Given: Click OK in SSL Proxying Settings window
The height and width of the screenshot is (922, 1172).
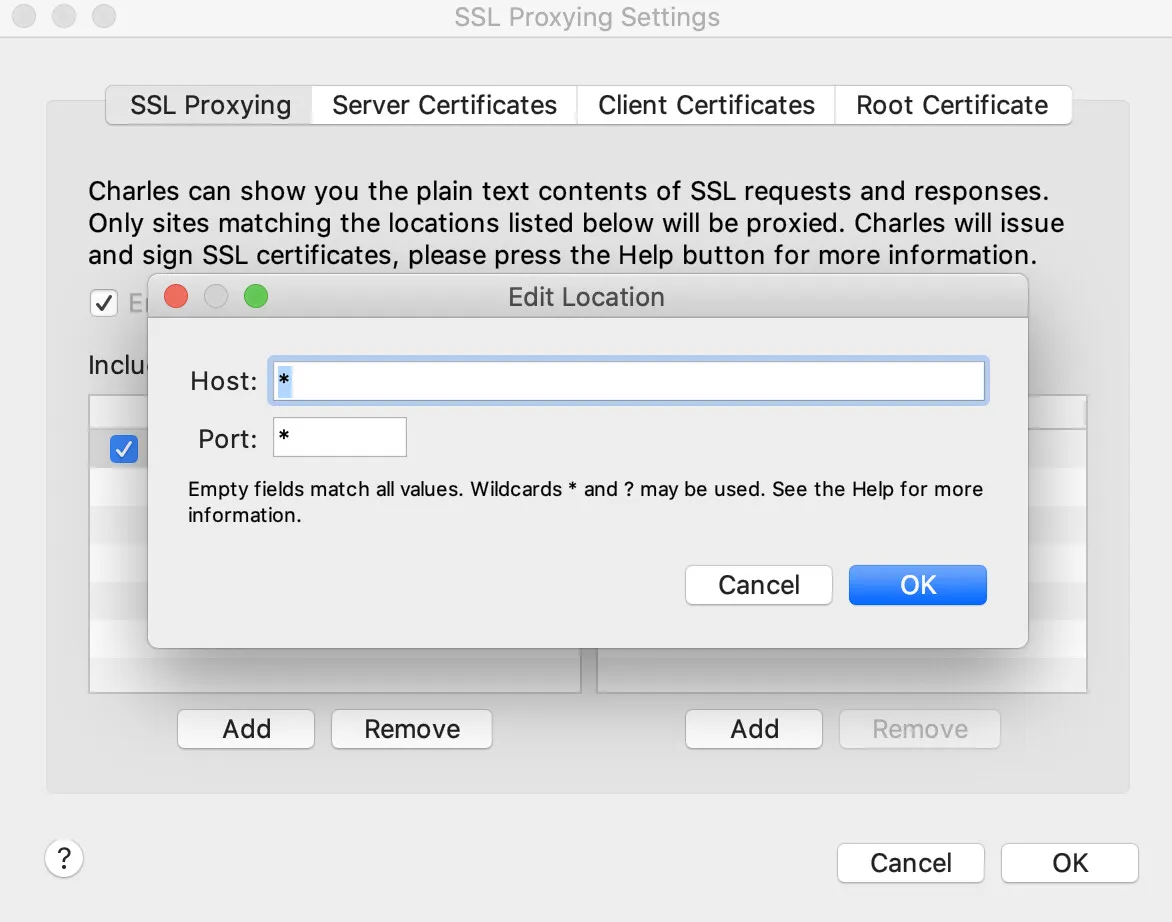Looking at the screenshot, I should pyautogui.click(x=1070, y=863).
